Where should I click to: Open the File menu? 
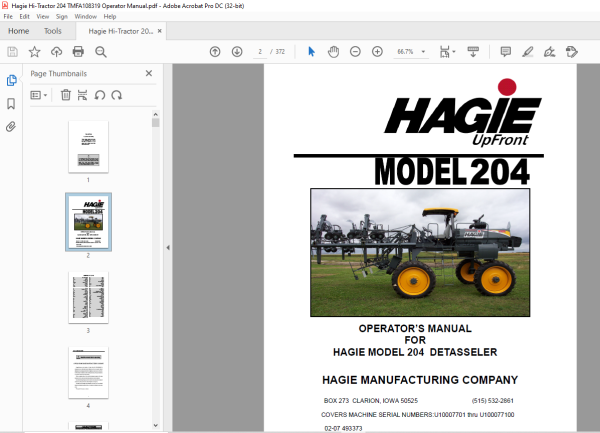click(x=8, y=16)
